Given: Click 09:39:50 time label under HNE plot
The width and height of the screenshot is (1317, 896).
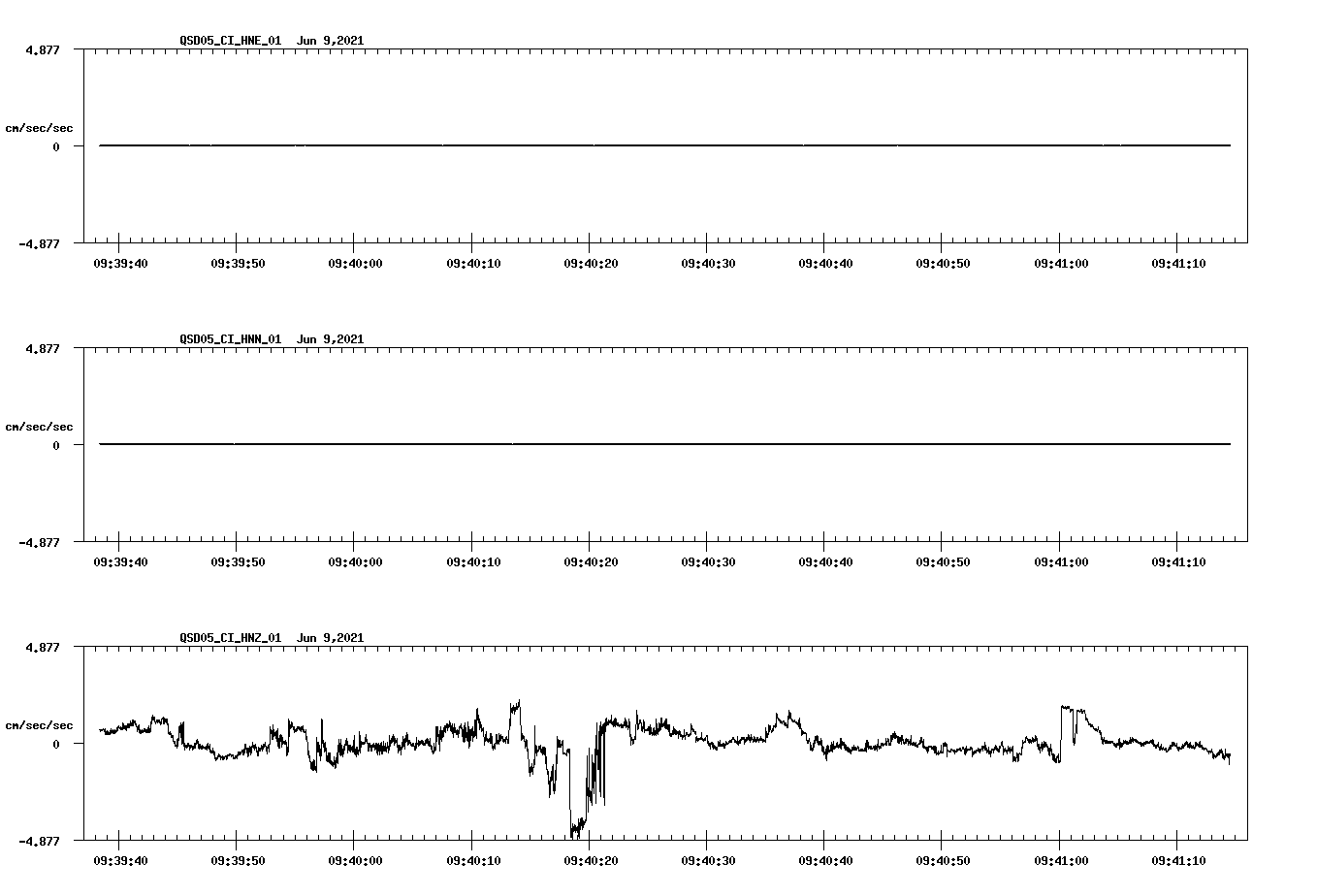Looking at the screenshot, I should pos(238,264).
